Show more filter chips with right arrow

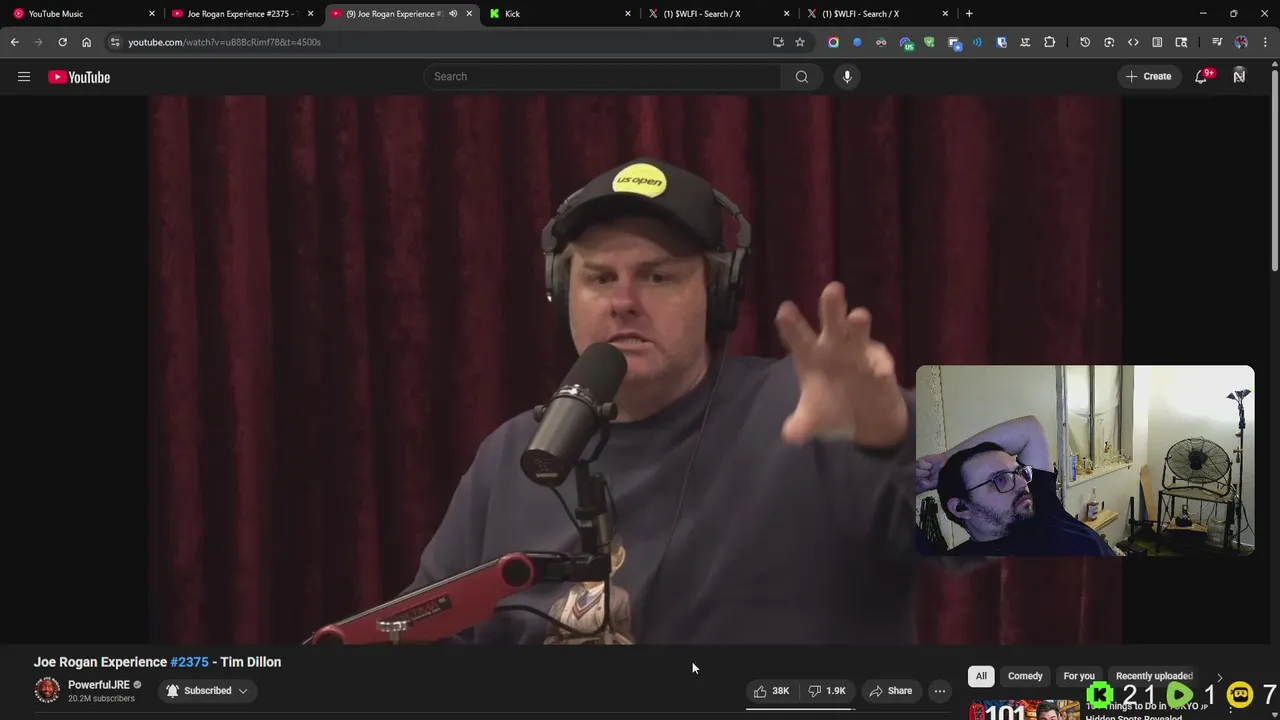pos(1219,677)
